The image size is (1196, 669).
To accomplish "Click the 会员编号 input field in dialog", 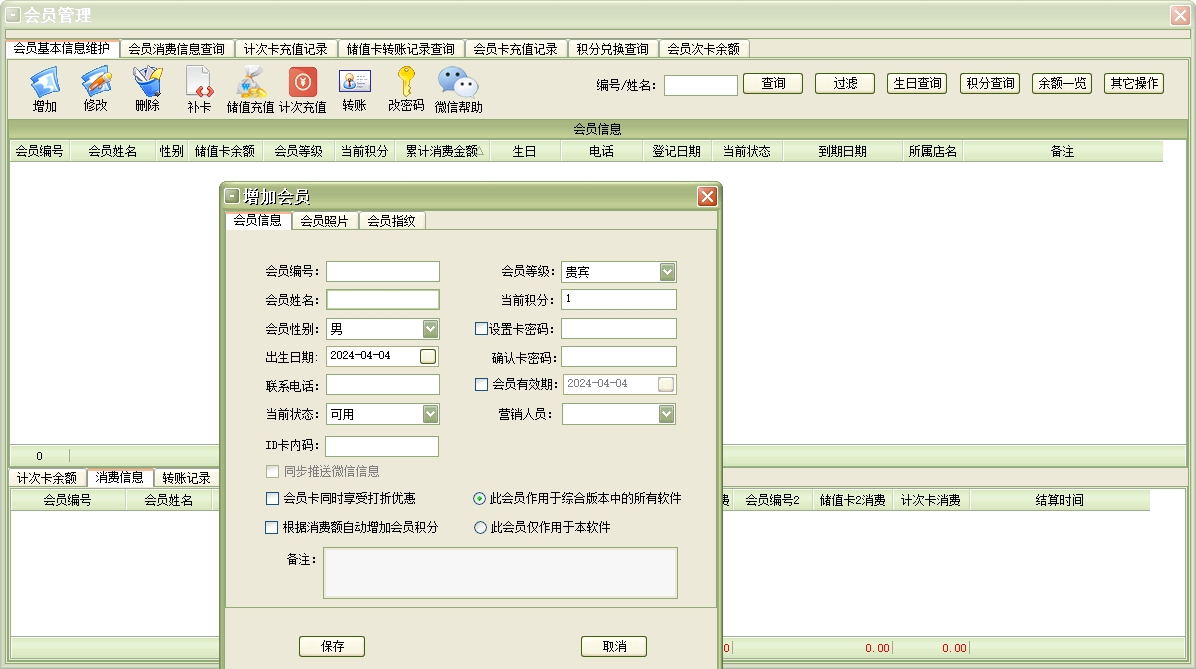I will point(383,272).
